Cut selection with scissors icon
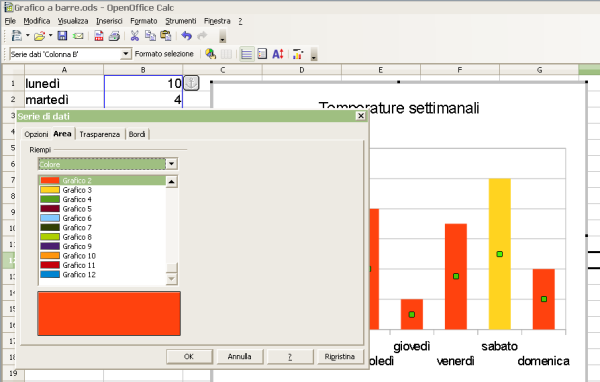 point(134,36)
